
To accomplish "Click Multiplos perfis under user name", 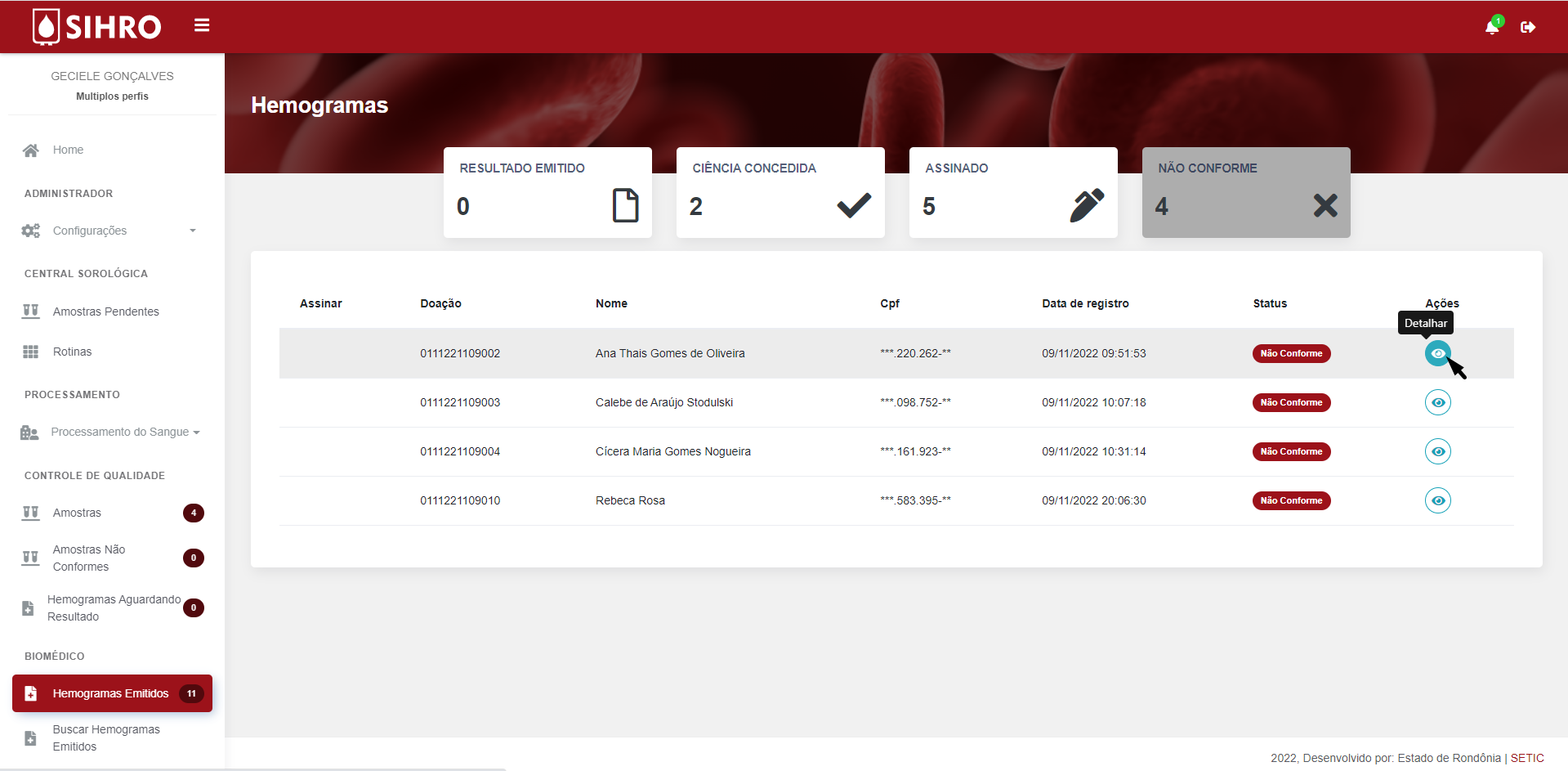I will pyautogui.click(x=112, y=96).
